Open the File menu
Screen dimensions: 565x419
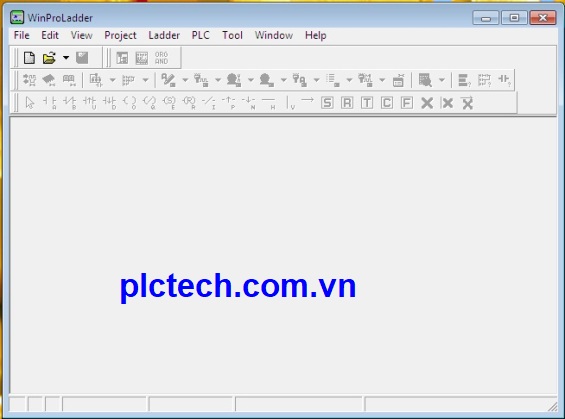(22, 35)
